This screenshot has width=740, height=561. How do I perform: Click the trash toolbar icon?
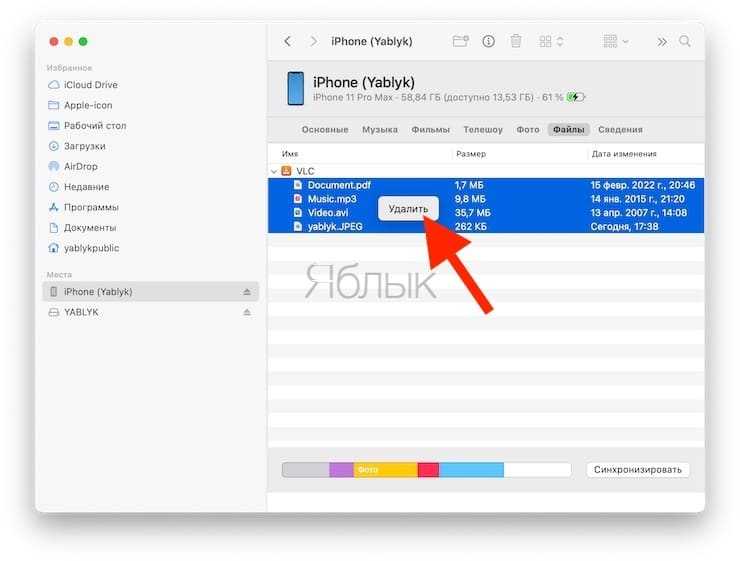(516, 42)
